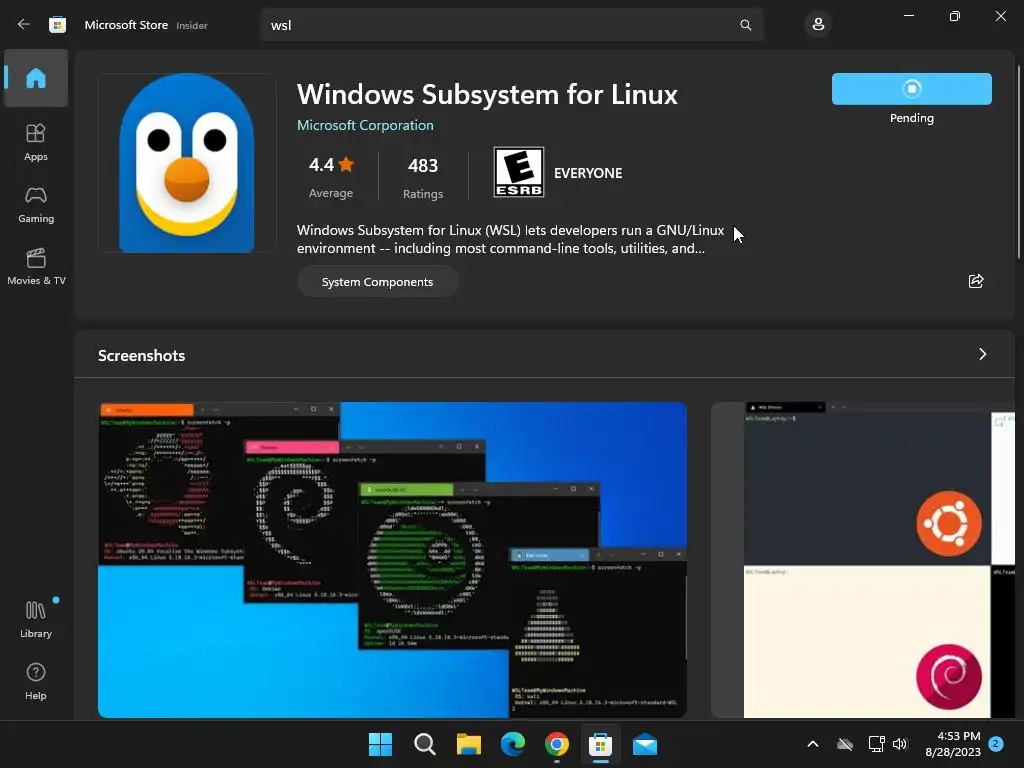Launch Google Chrome from taskbar
This screenshot has height=768, width=1024.
(556, 744)
